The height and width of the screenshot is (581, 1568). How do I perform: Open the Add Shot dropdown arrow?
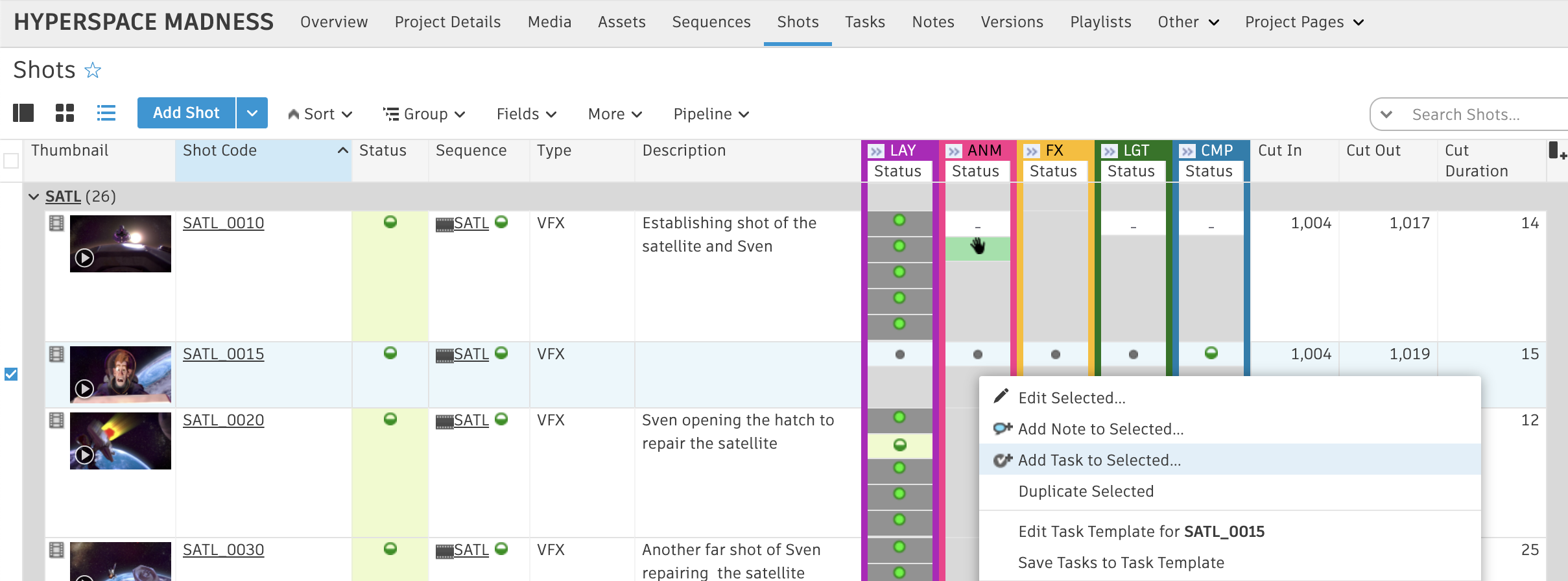[x=252, y=113]
